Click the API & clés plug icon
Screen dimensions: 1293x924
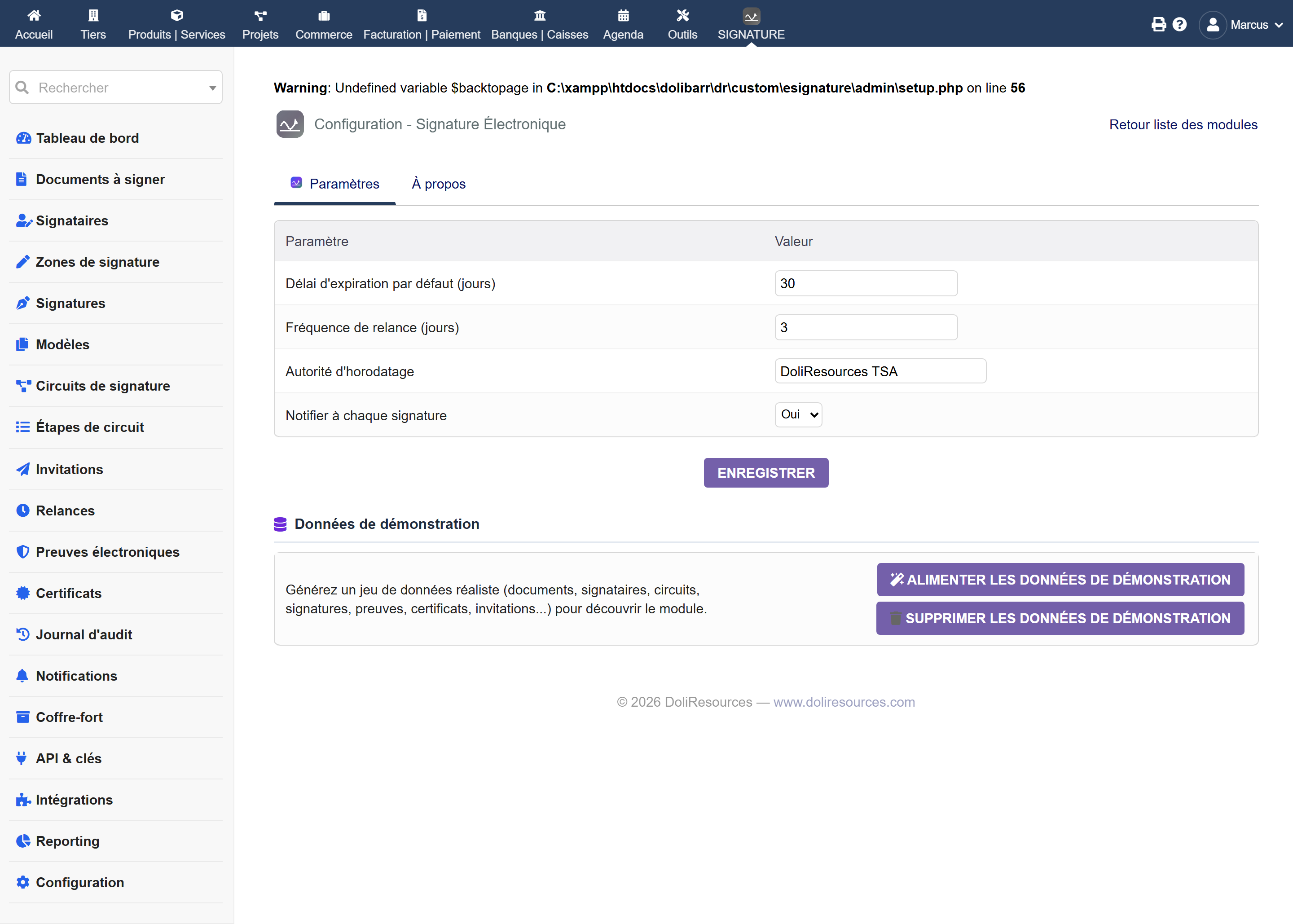pyautogui.click(x=22, y=758)
